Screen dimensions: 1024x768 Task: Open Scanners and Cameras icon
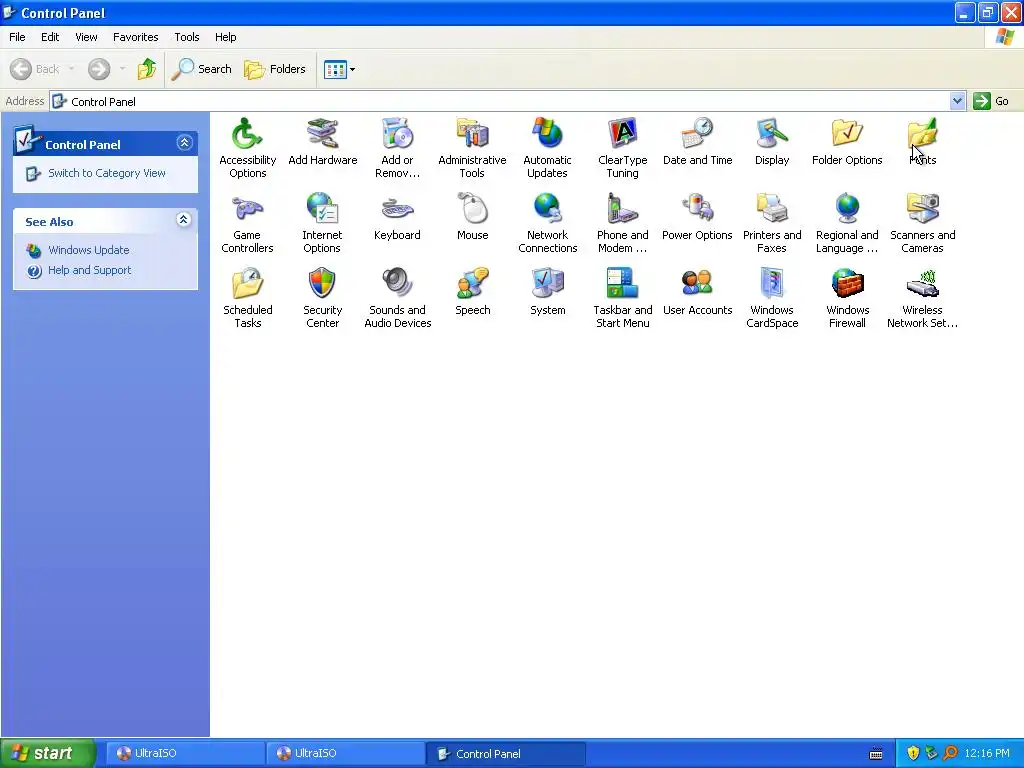pyautogui.click(x=922, y=209)
